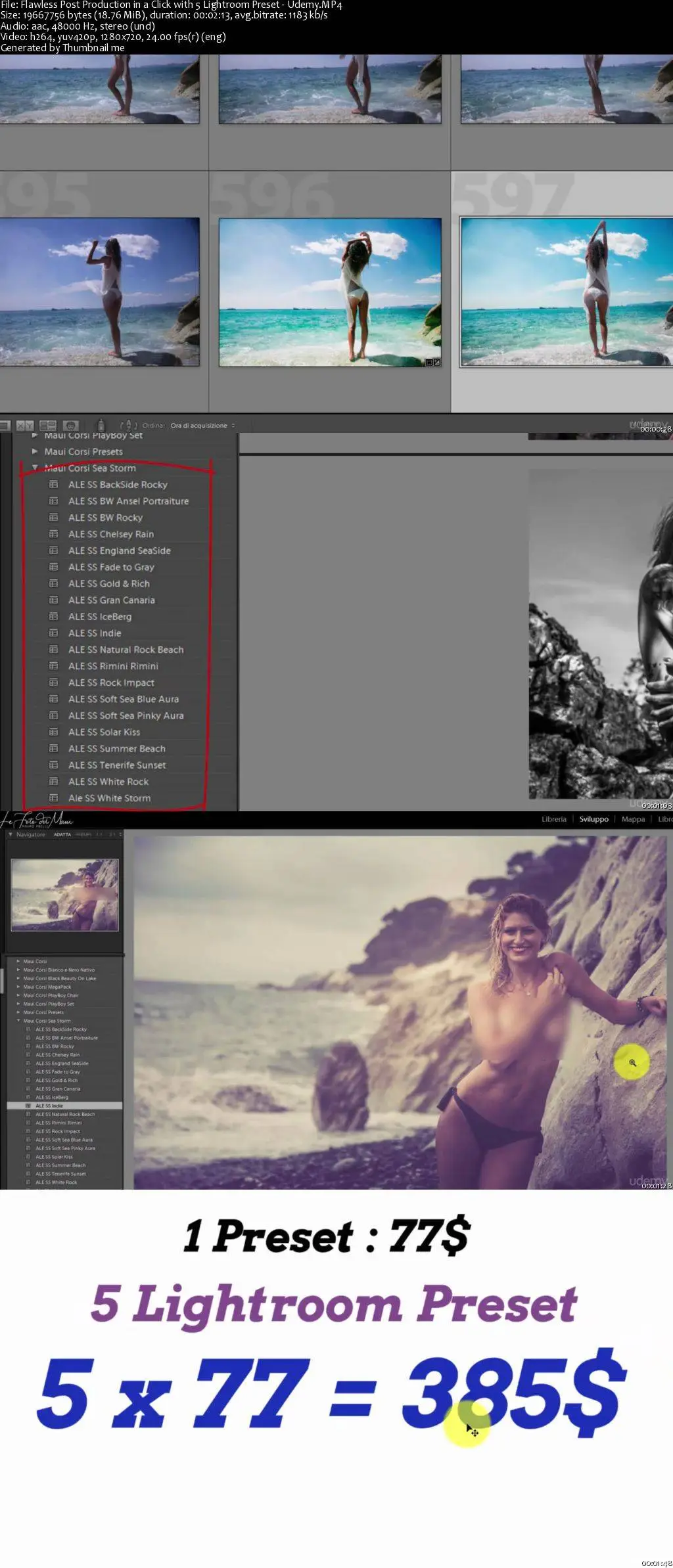Select ALE SS Natural Rock Beach in small Navigatore-side list
The width and height of the screenshot is (673, 1568).
coord(64,1114)
